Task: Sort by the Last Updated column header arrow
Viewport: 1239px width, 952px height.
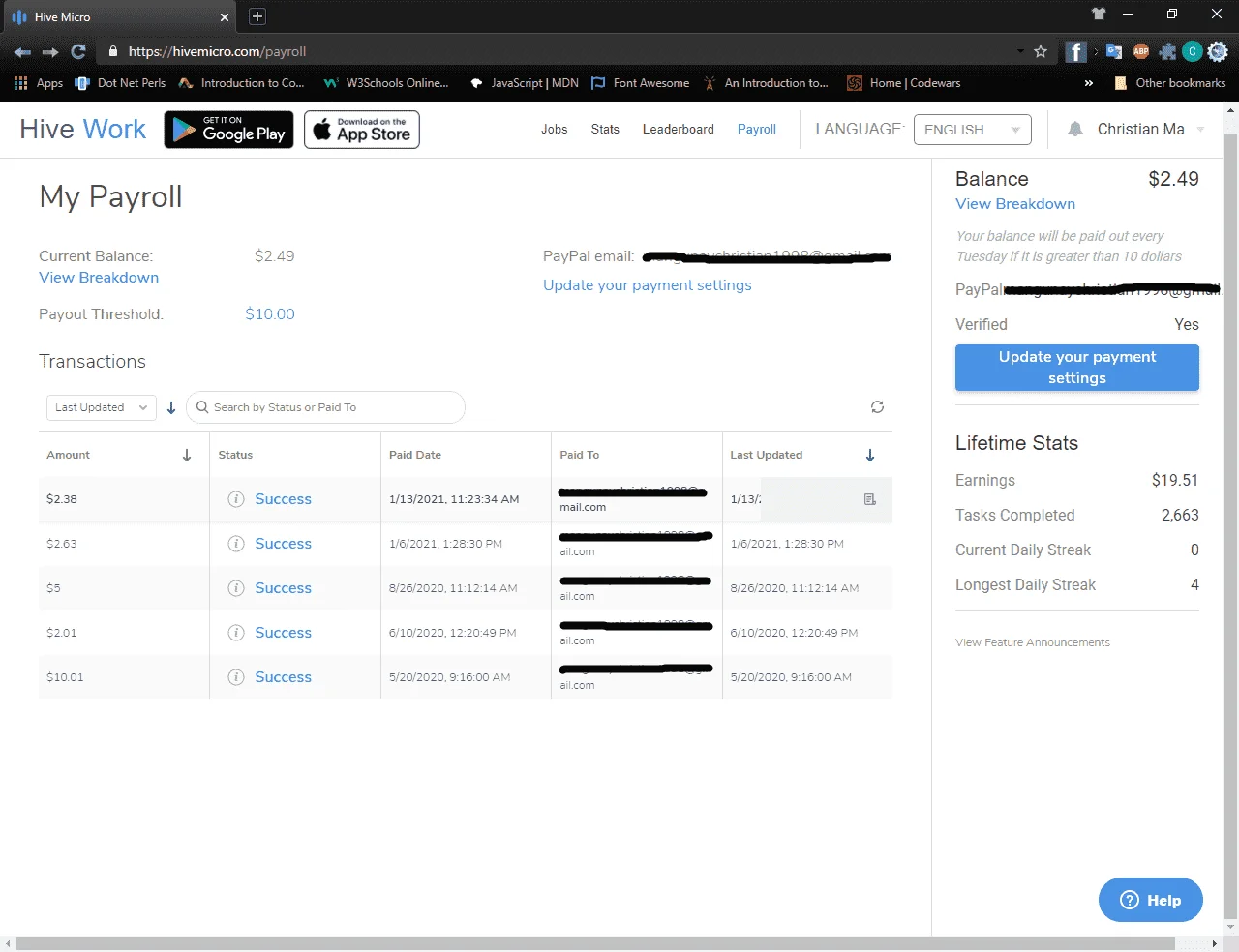Action: [870, 455]
